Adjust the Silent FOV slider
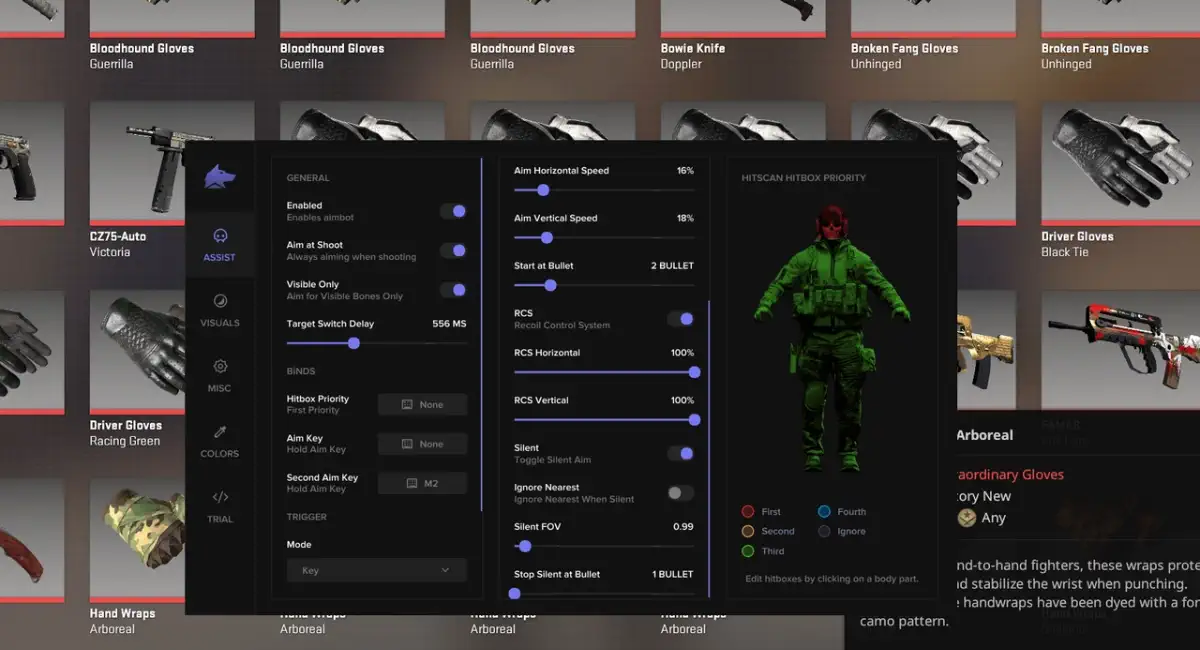The width and height of the screenshot is (1200, 650). coord(604,546)
